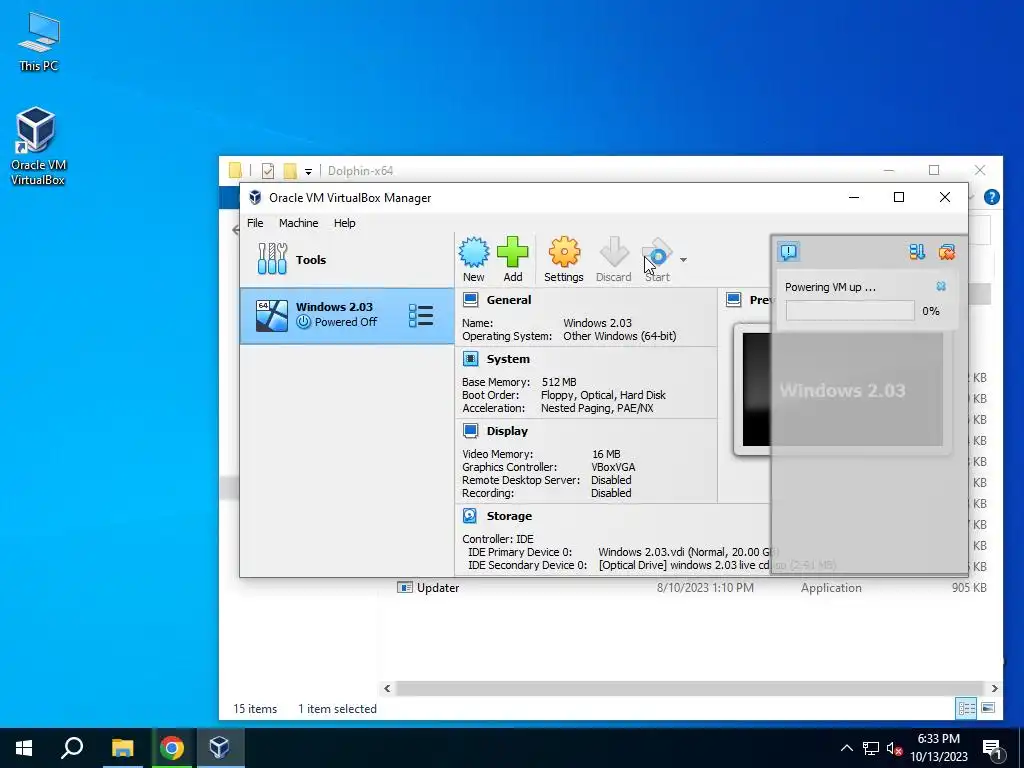Open the Start button dropdown arrow
Viewport: 1024px width, 768px height.
(x=683, y=260)
